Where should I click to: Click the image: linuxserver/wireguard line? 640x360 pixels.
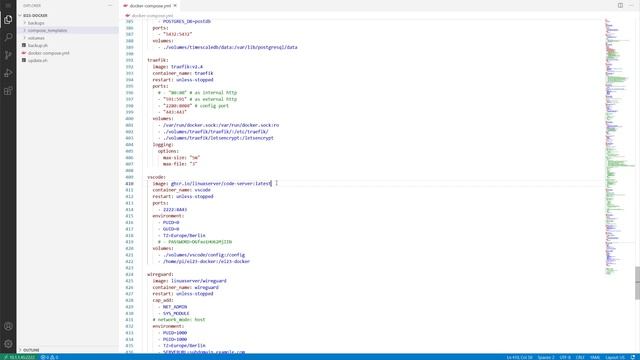tap(189, 281)
